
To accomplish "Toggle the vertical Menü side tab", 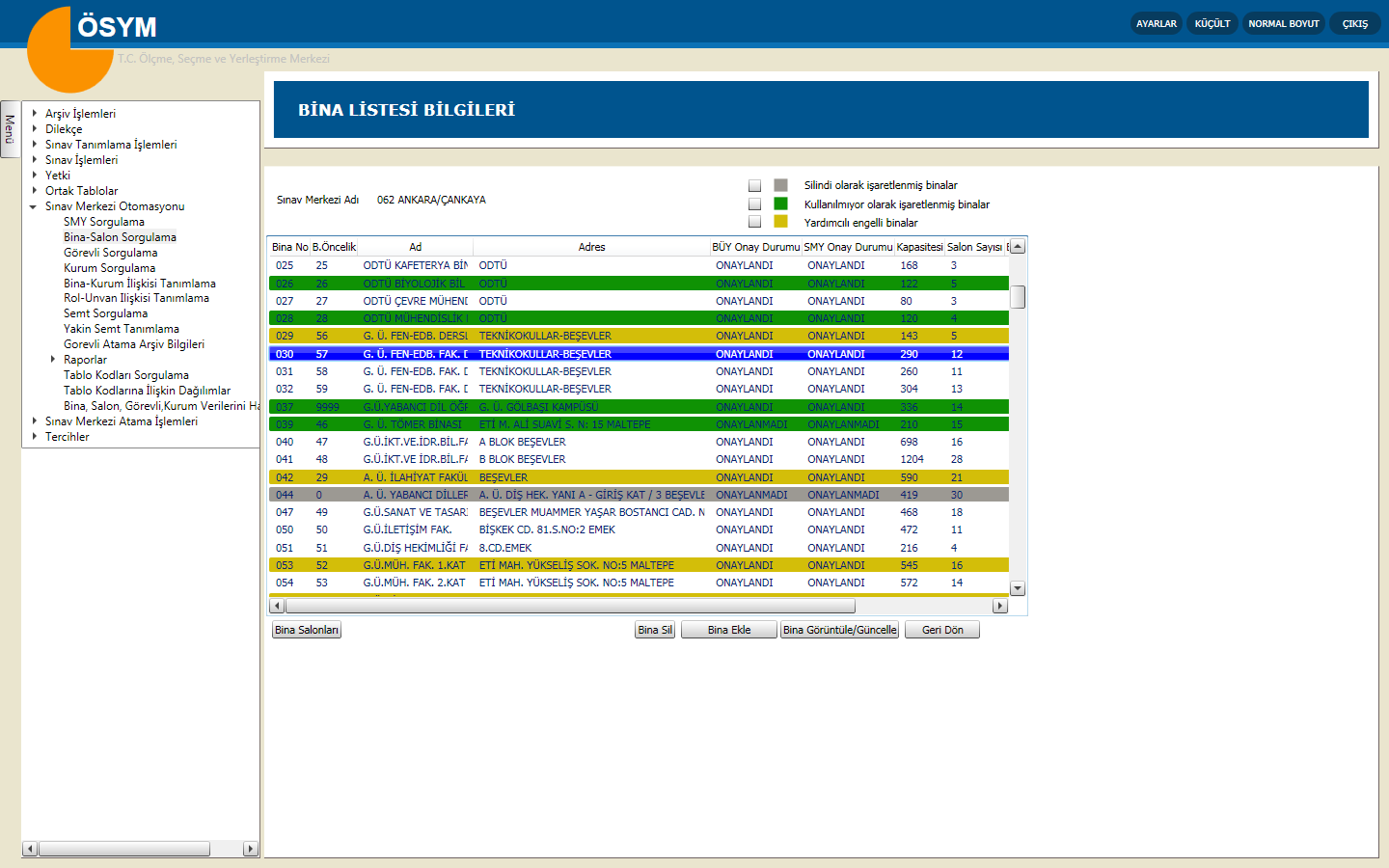I will coord(10,129).
